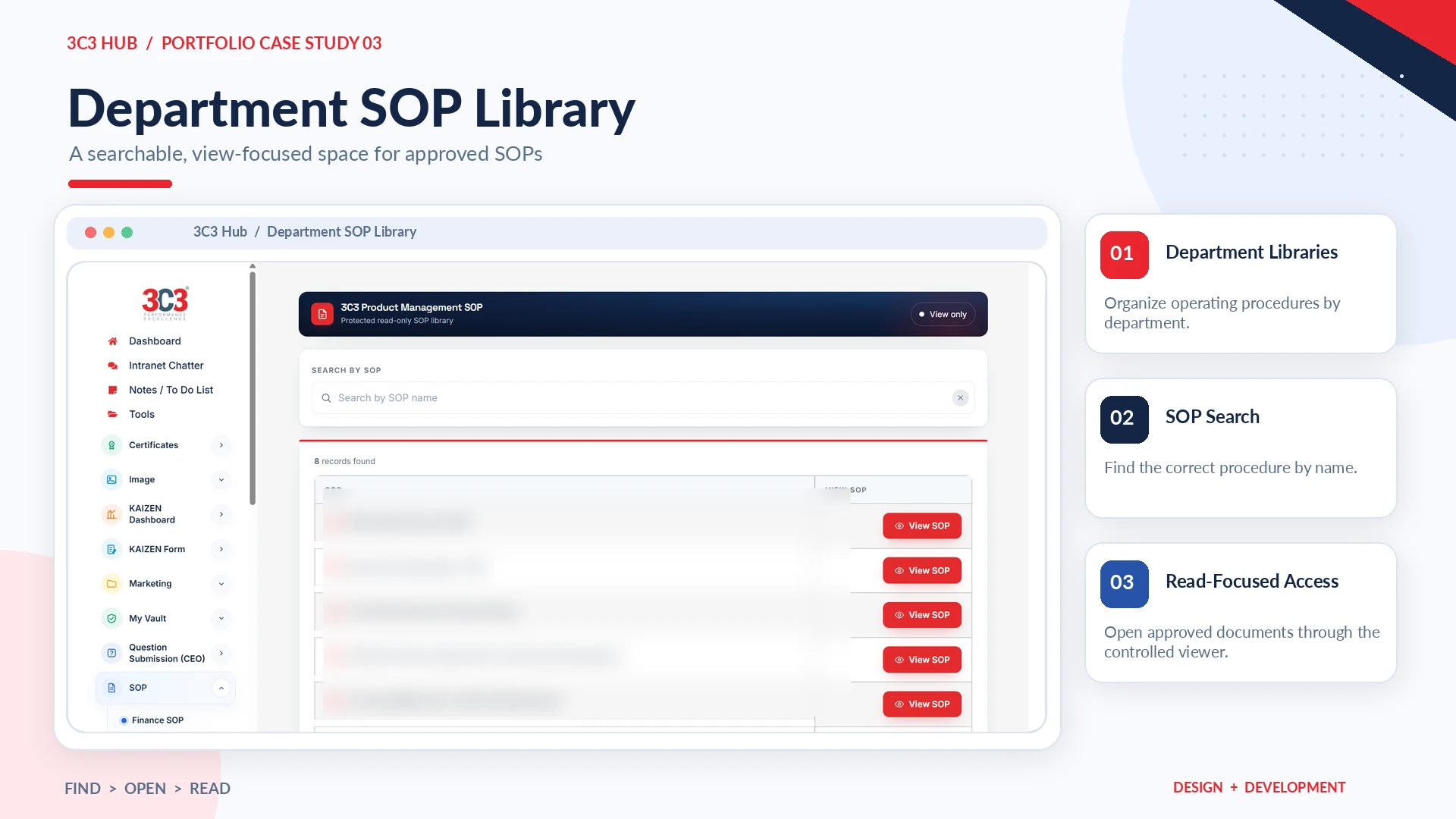Image resolution: width=1456 pixels, height=819 pixels.
Task: Click the Image picture icon
Action: click(111, 479)
